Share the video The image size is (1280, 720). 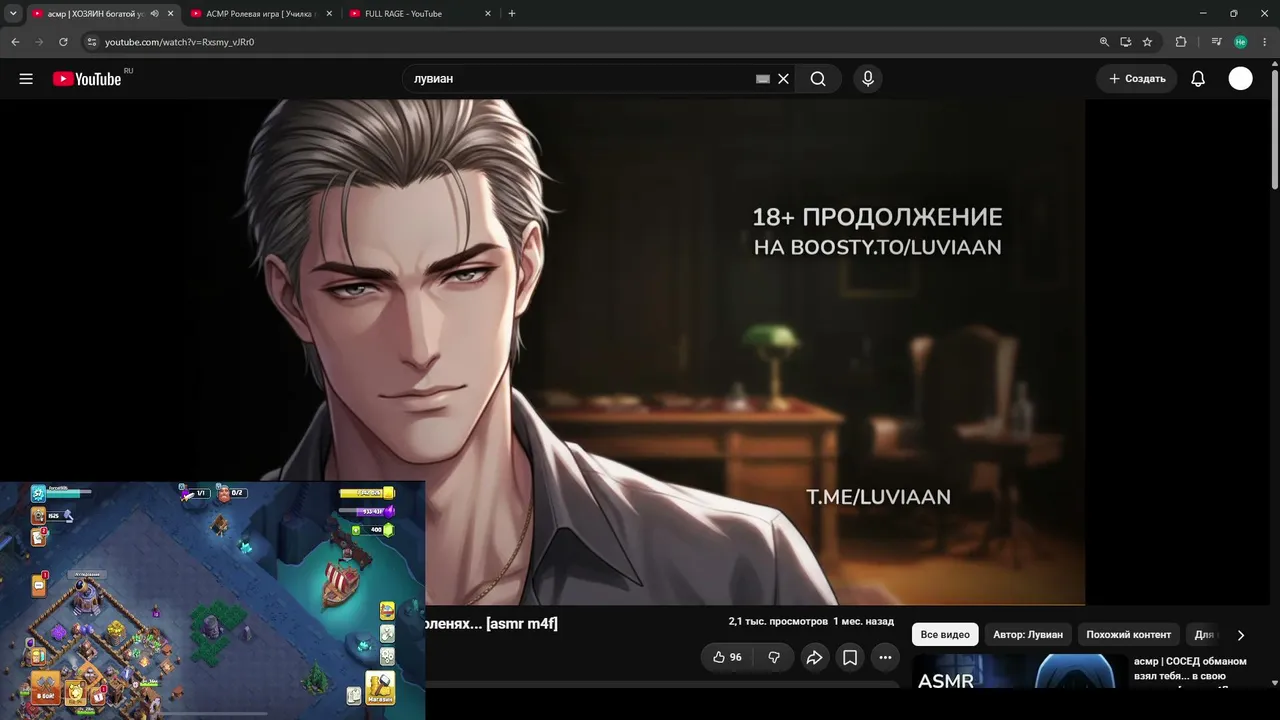(x=814, y=657)
